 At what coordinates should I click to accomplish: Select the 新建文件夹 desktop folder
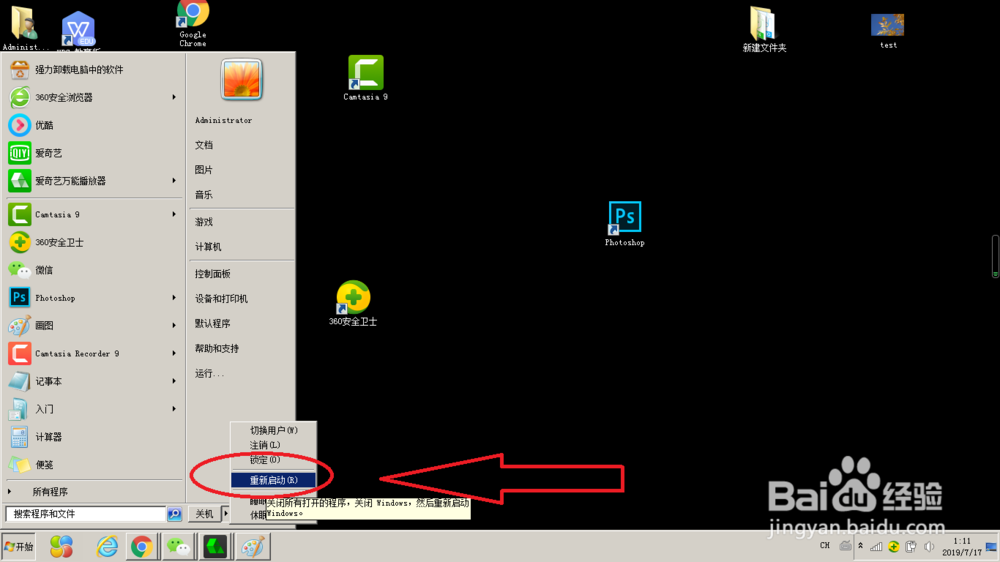pyautogui.click(x=764, y=30)
